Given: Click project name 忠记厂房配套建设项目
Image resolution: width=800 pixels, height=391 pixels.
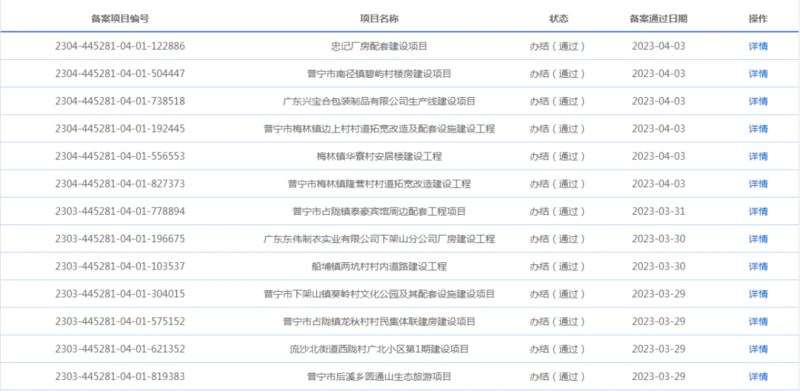Looking at the screenshot, I should [x=379, y=46].
